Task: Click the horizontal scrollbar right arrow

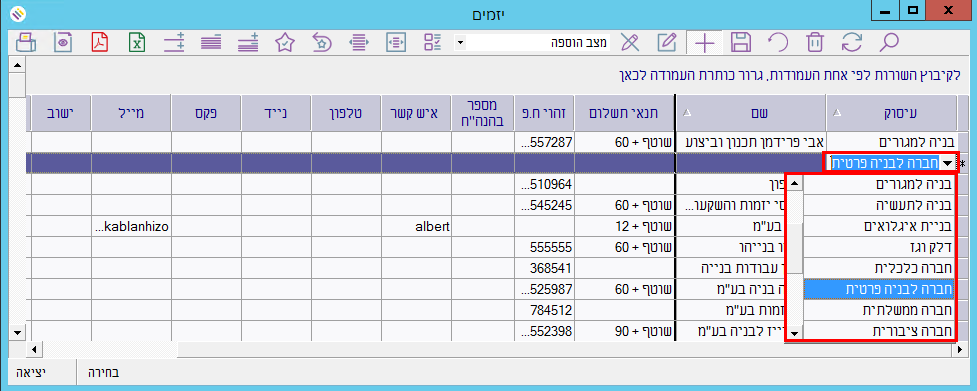Action: coord(960,350)
